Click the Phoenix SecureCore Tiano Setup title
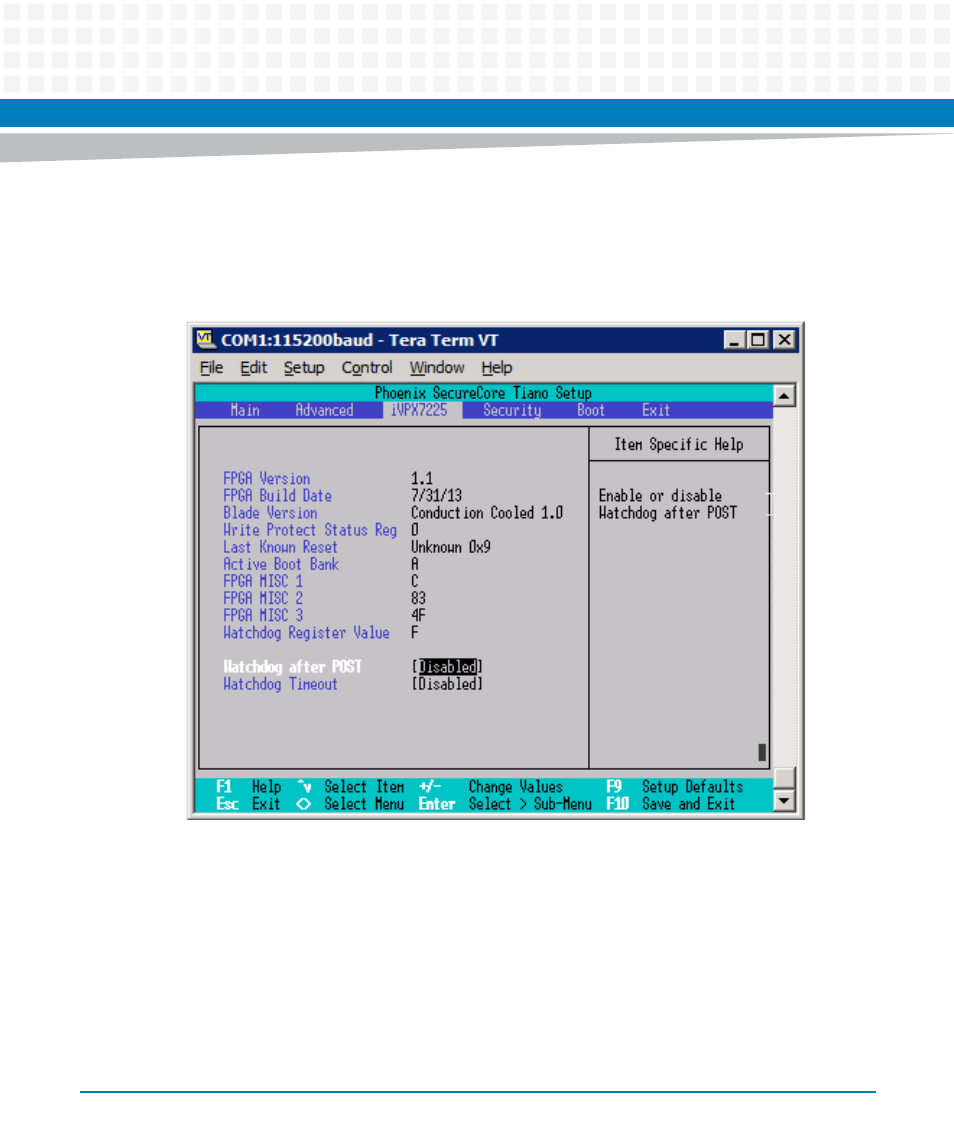Viewport: 954px width, 1145px height. click(x=484, y=393)
